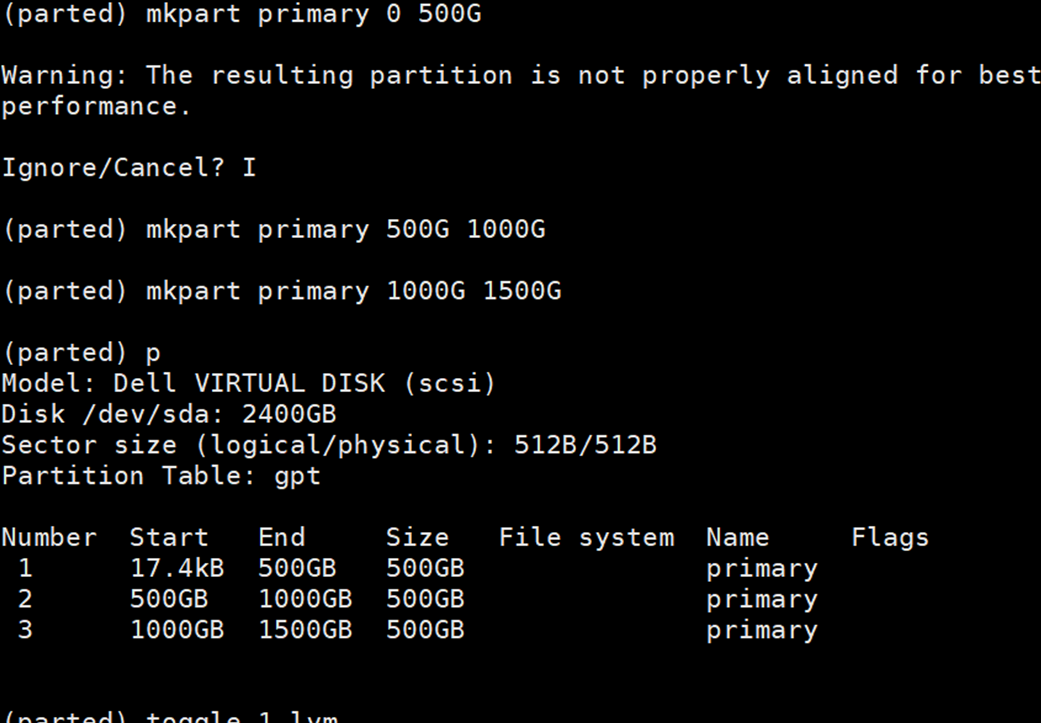Screen dimensions: 1041x723
Task: Click the sector size value '512B/512B'
Action: pos(585,445)
